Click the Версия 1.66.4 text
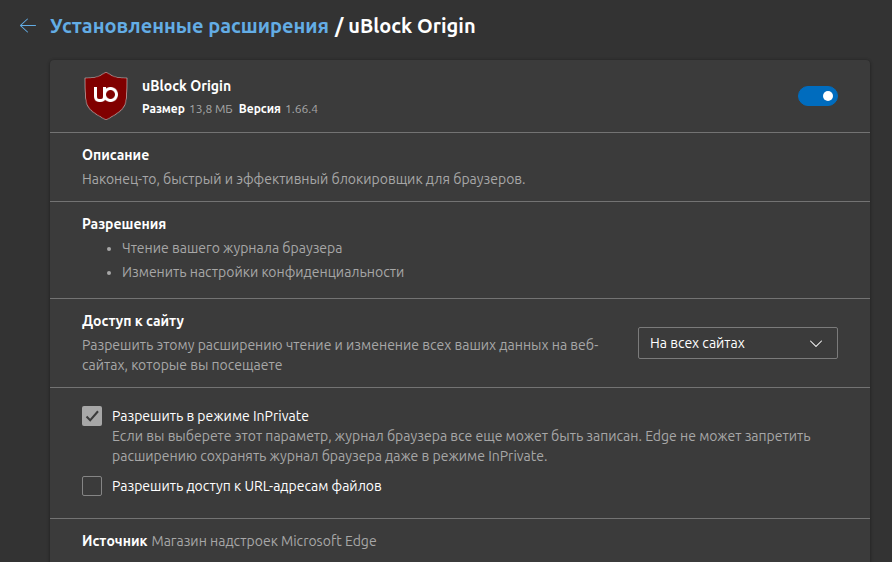The image size is (892, 562). [x=278, y=109]
